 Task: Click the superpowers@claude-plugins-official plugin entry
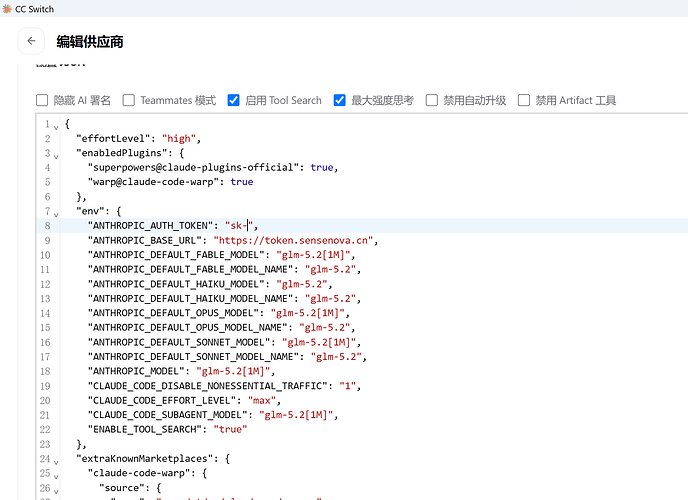(x=193, y=168)
